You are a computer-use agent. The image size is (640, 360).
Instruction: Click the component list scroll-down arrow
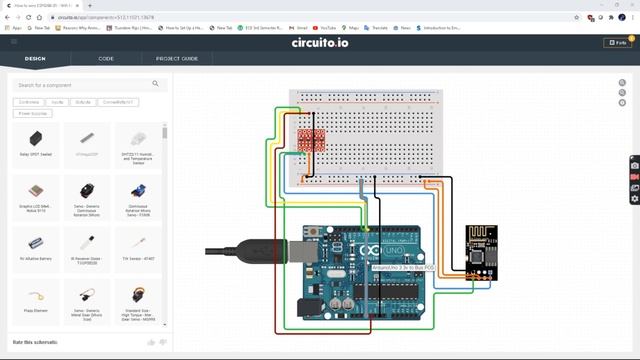pyautogui.click(x=165, y=325)
